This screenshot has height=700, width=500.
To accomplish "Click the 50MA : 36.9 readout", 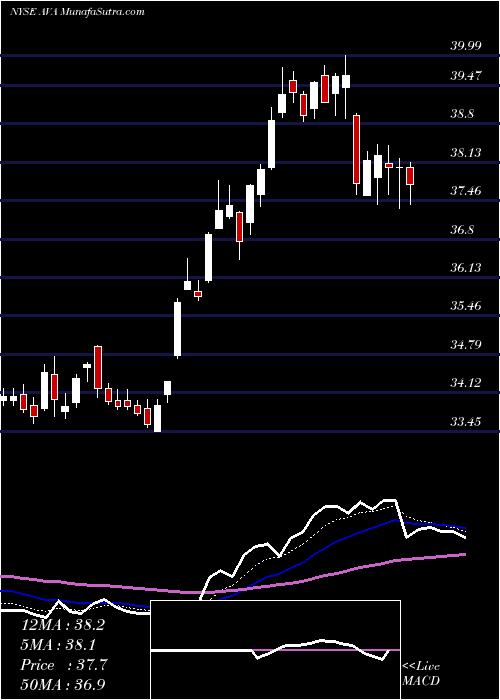I will click(x=63, y=685).
